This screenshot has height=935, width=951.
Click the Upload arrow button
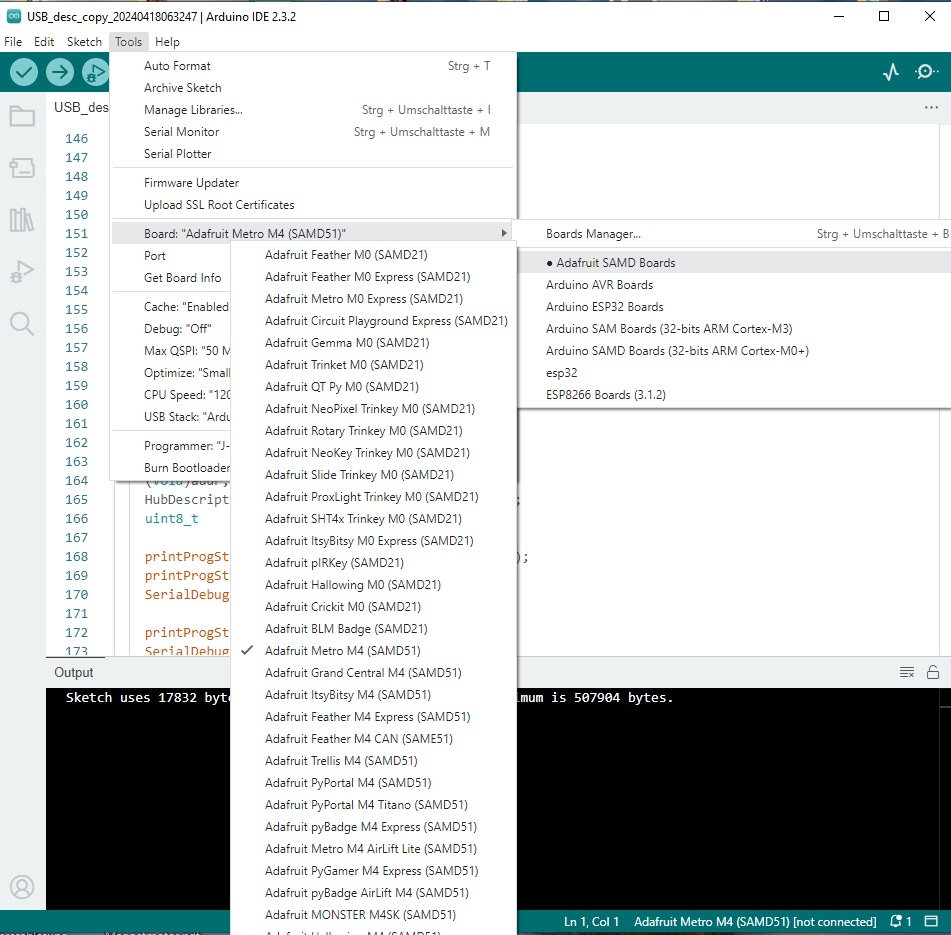click(59, 73)
